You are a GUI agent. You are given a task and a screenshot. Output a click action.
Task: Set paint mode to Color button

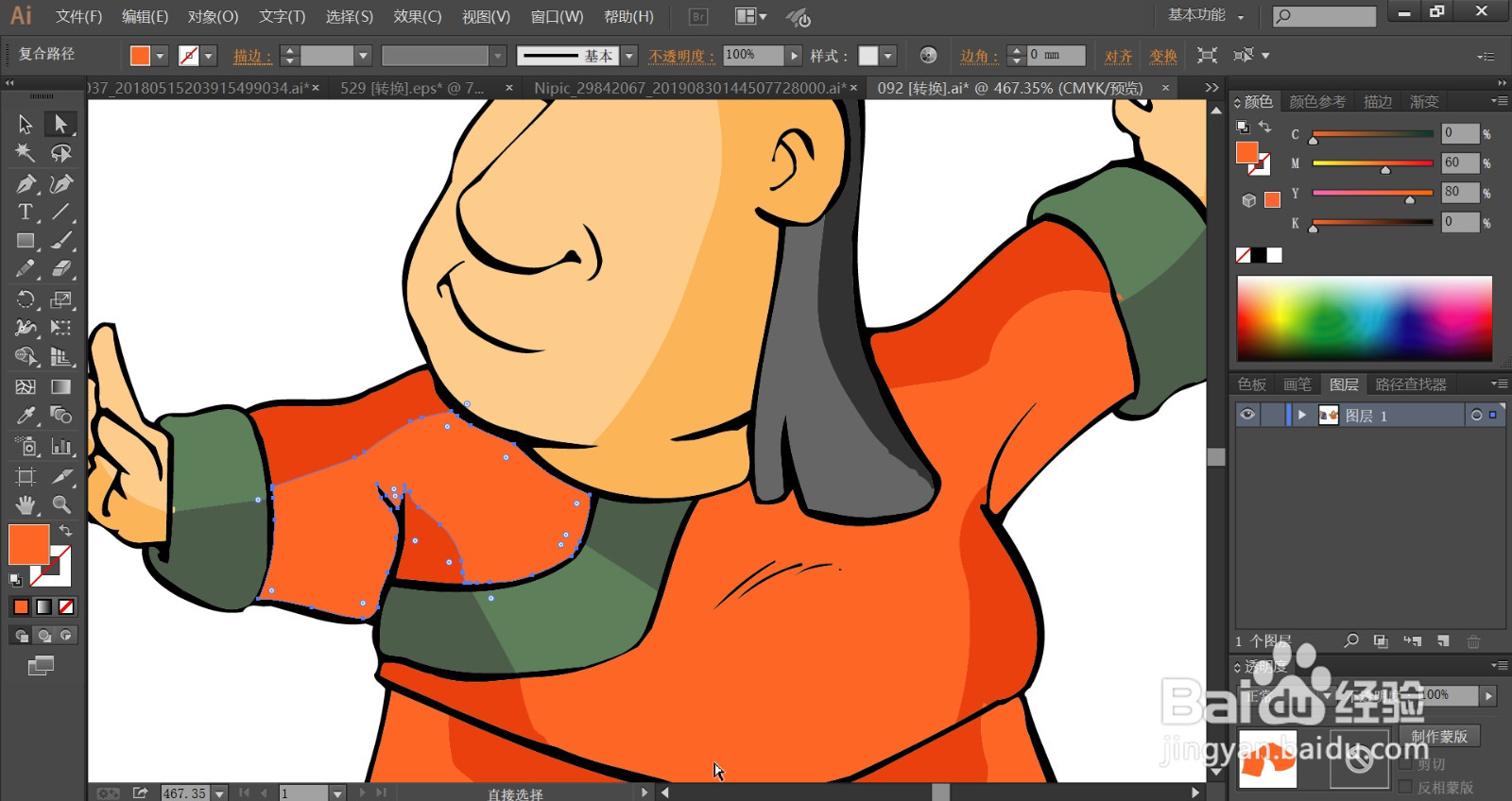coord(21,606)
